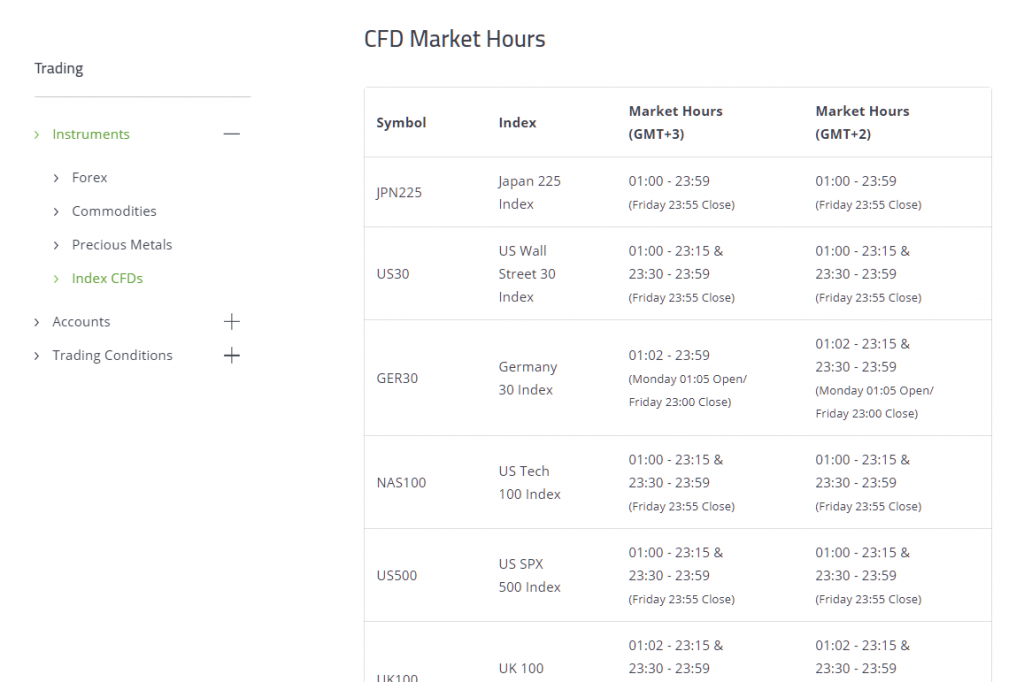Click the GER30 symbol cell
The height and width of the screenshot is (682, 1024).
click(x=397, y=378)
